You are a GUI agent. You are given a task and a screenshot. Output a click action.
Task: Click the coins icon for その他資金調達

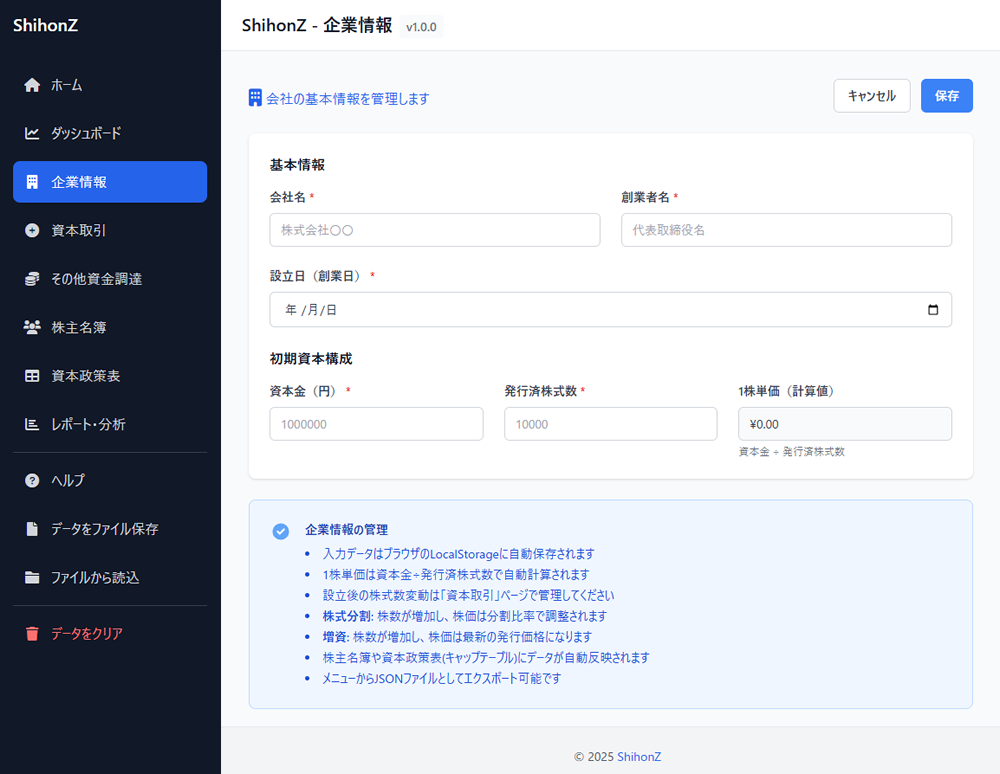(32, 279)
